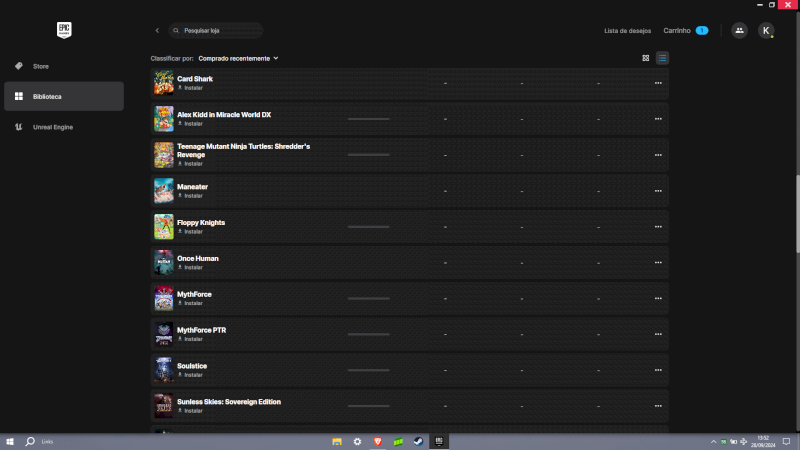Go back with the back arrow

(x=157, y=31)
